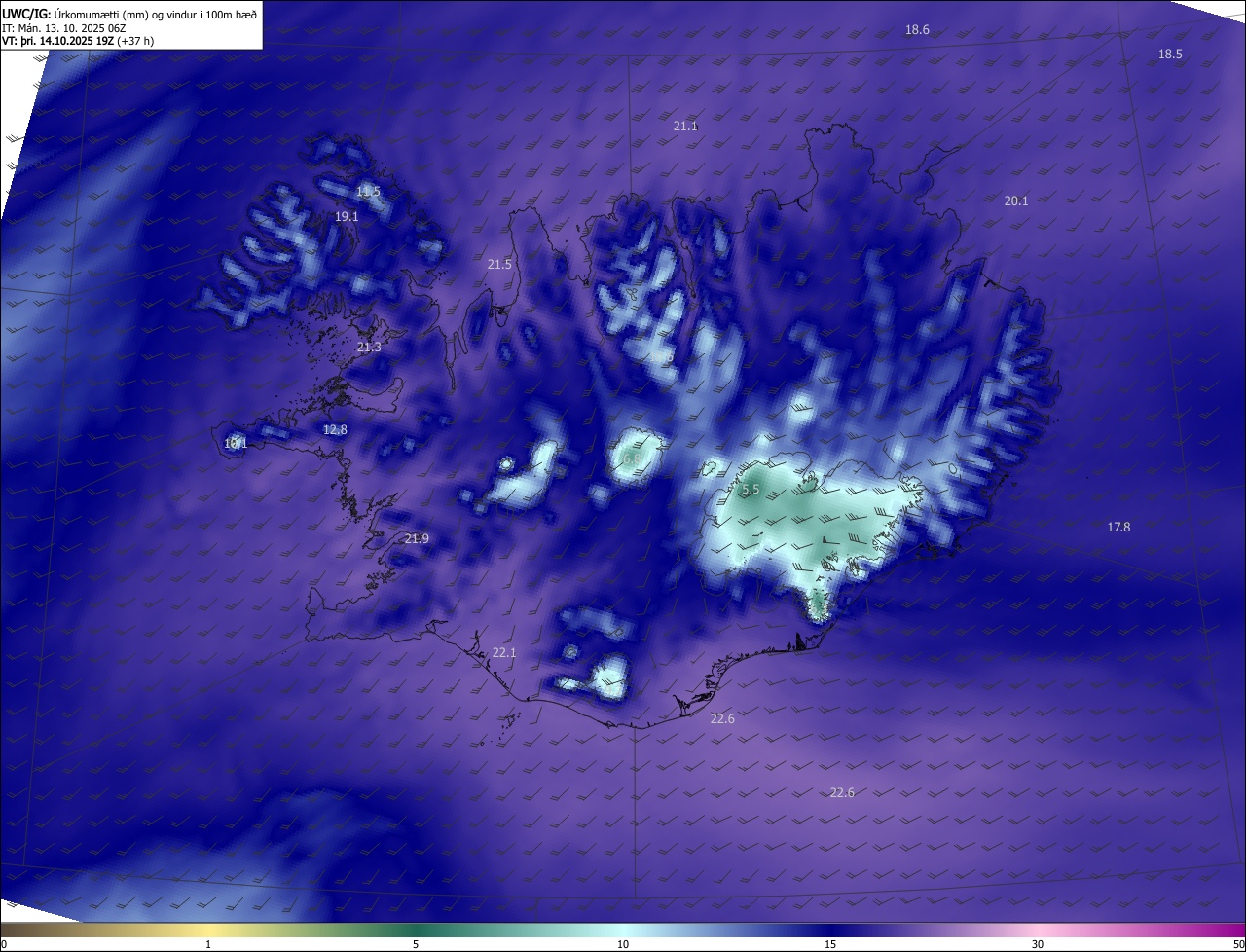The height and width of the screenshot is (952, 1246).
Task: Click the 11.5 value in the Westfjords
Action: click(368, 192)
